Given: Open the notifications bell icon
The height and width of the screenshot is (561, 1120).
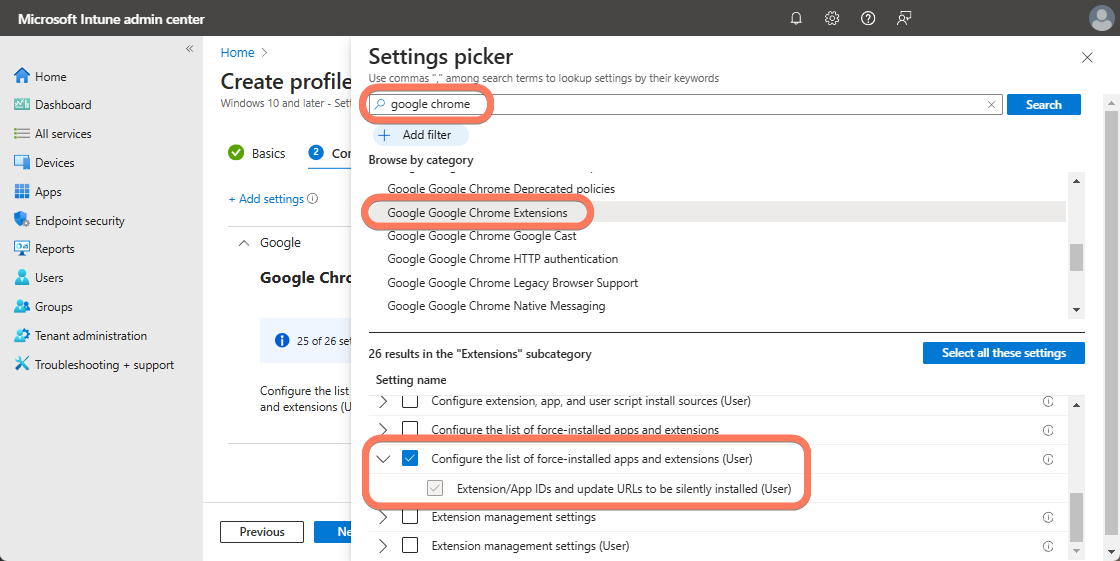Looking at the screenshot, I should 796,18.
